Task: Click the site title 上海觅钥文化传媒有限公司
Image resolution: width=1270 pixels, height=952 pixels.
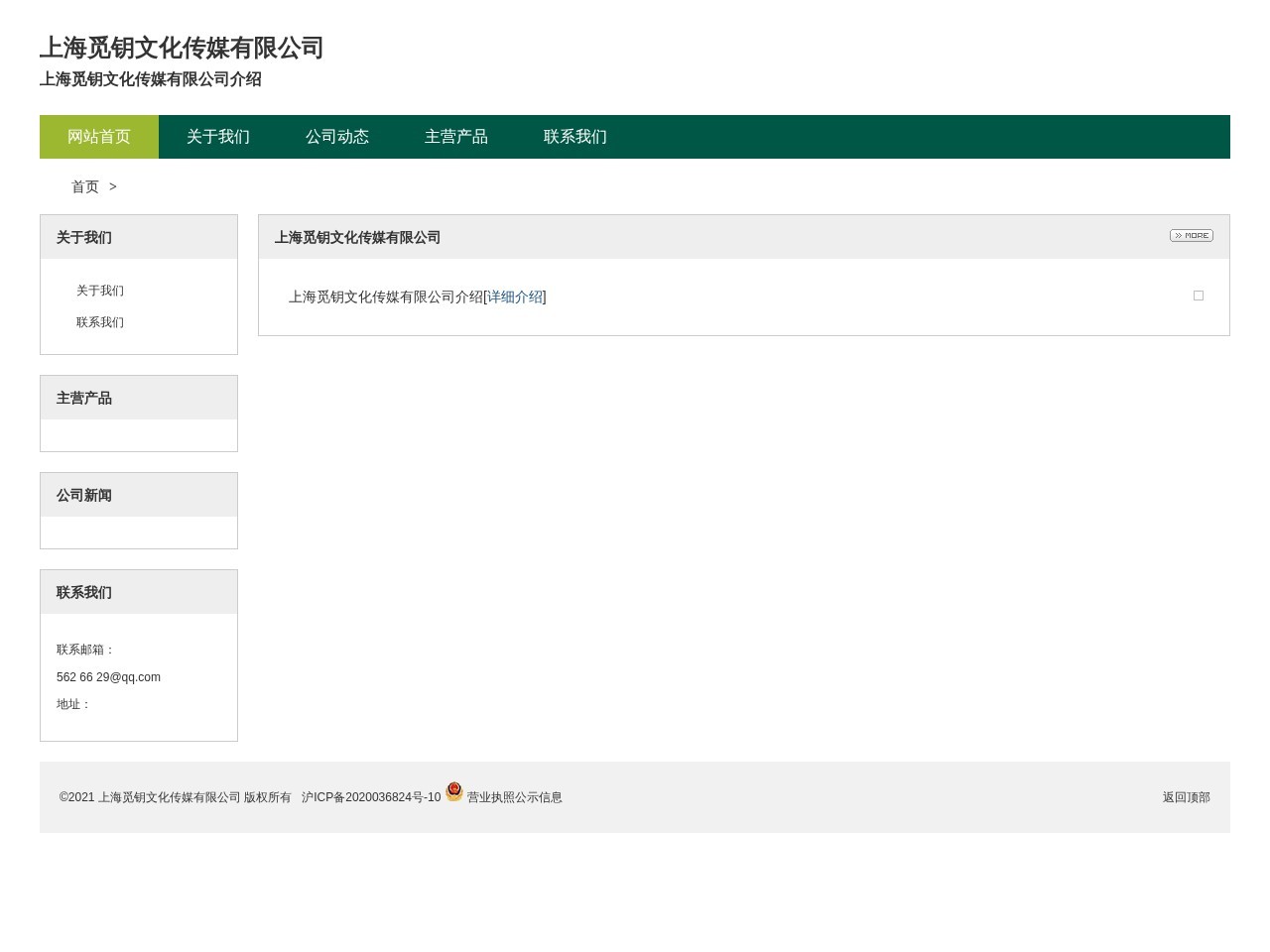Action: [182, 48]
